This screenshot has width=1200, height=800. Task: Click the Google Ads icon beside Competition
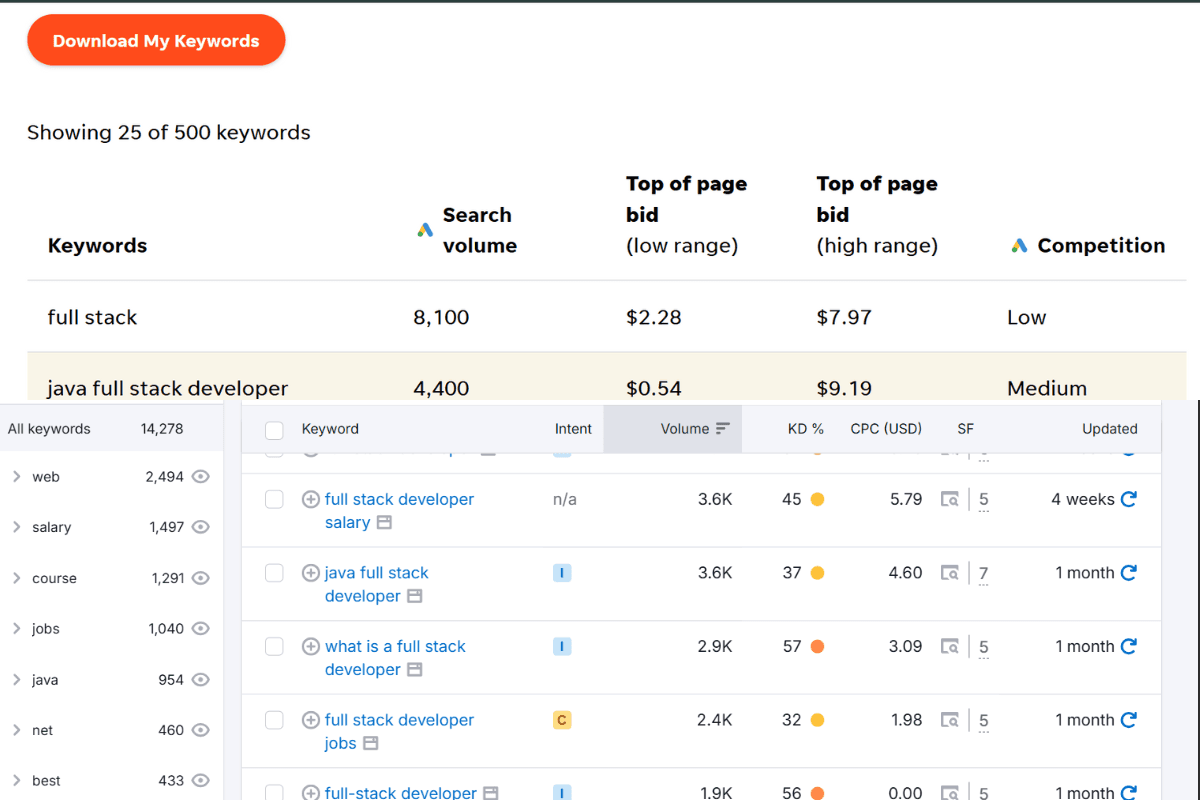[x=1019, y=245]
